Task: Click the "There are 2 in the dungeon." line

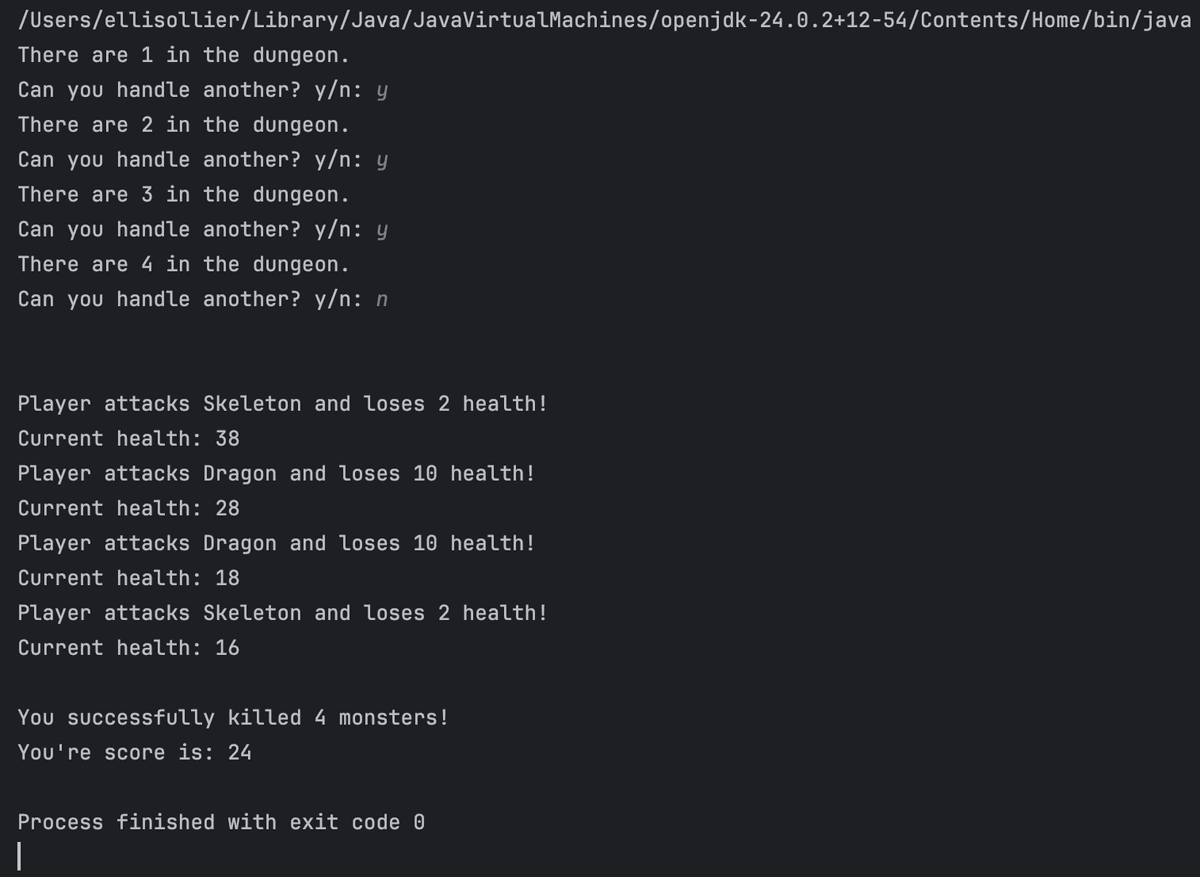Action: [x=184, y=125]
